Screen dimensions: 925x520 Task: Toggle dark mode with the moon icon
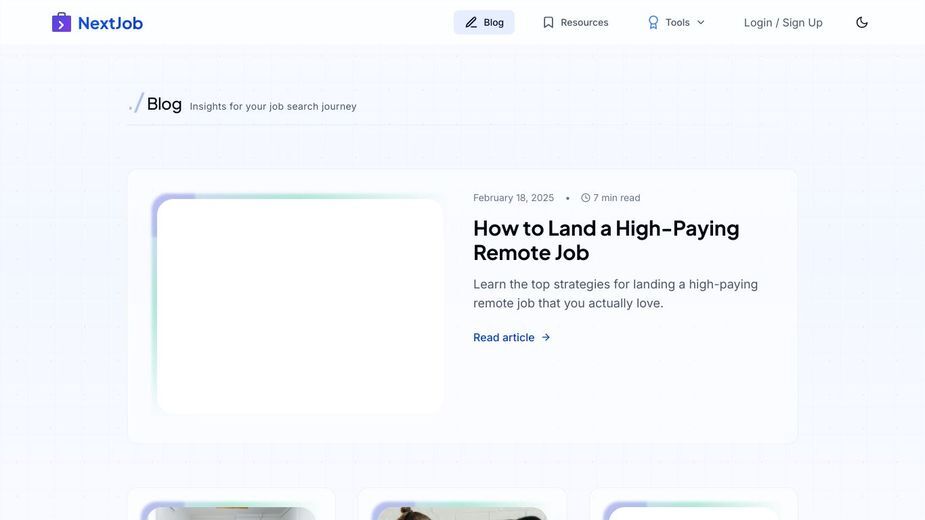click(x=862, y=22)
